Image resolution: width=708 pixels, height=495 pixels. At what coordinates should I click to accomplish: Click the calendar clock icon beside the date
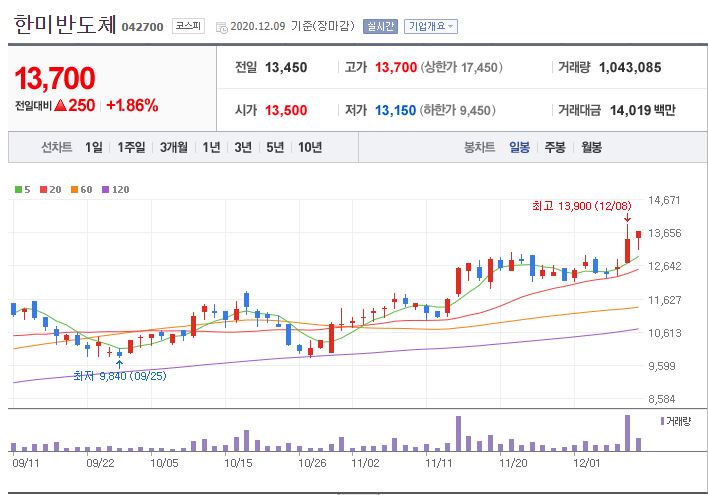click(x=222, y=27)
